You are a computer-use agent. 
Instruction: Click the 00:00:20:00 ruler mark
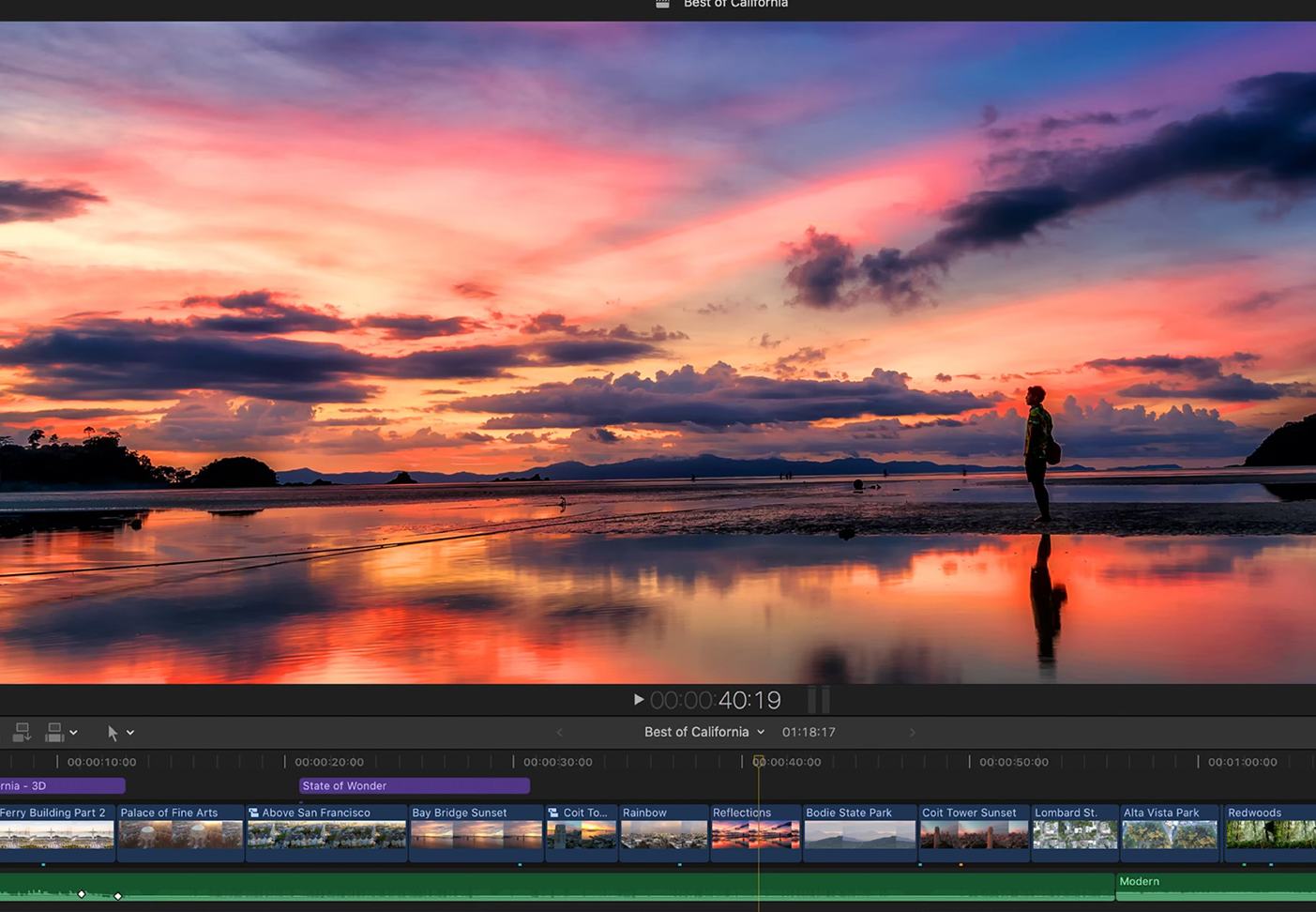tap(329, 762)
